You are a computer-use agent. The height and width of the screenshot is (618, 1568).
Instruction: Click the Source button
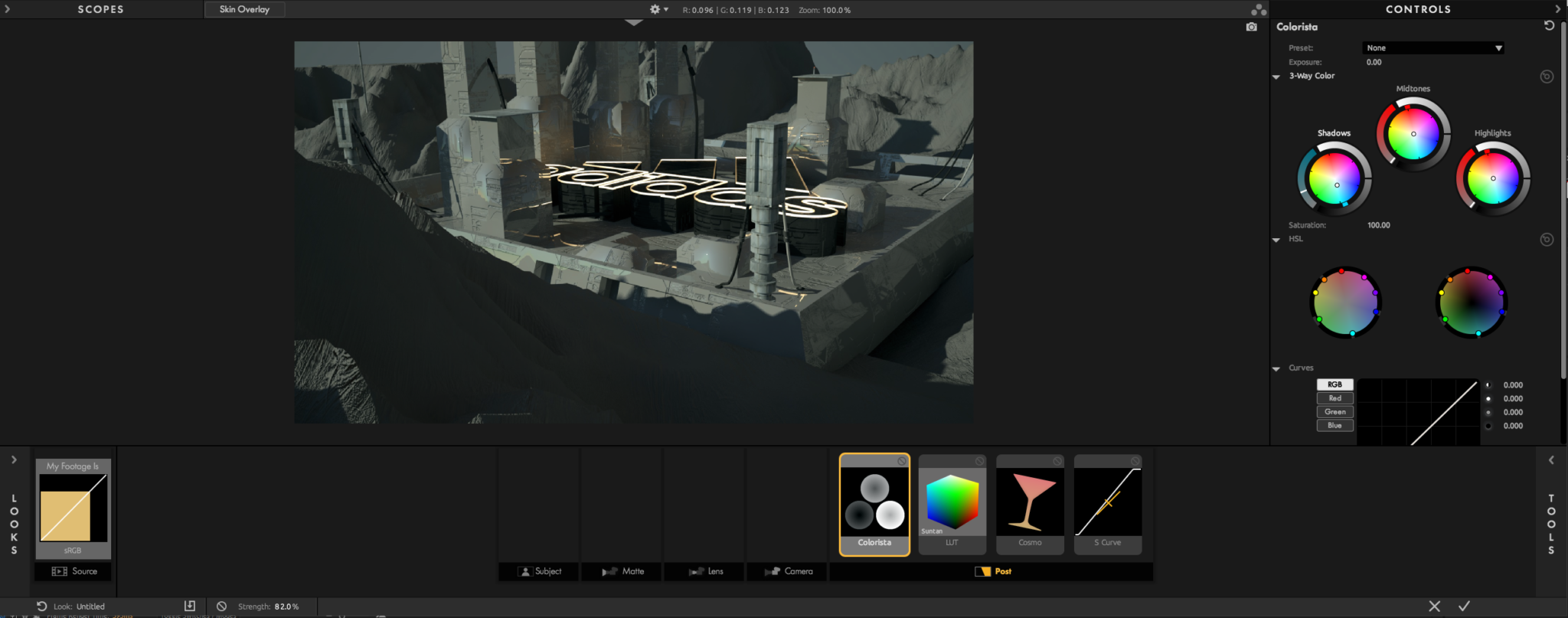coord(73,571)
